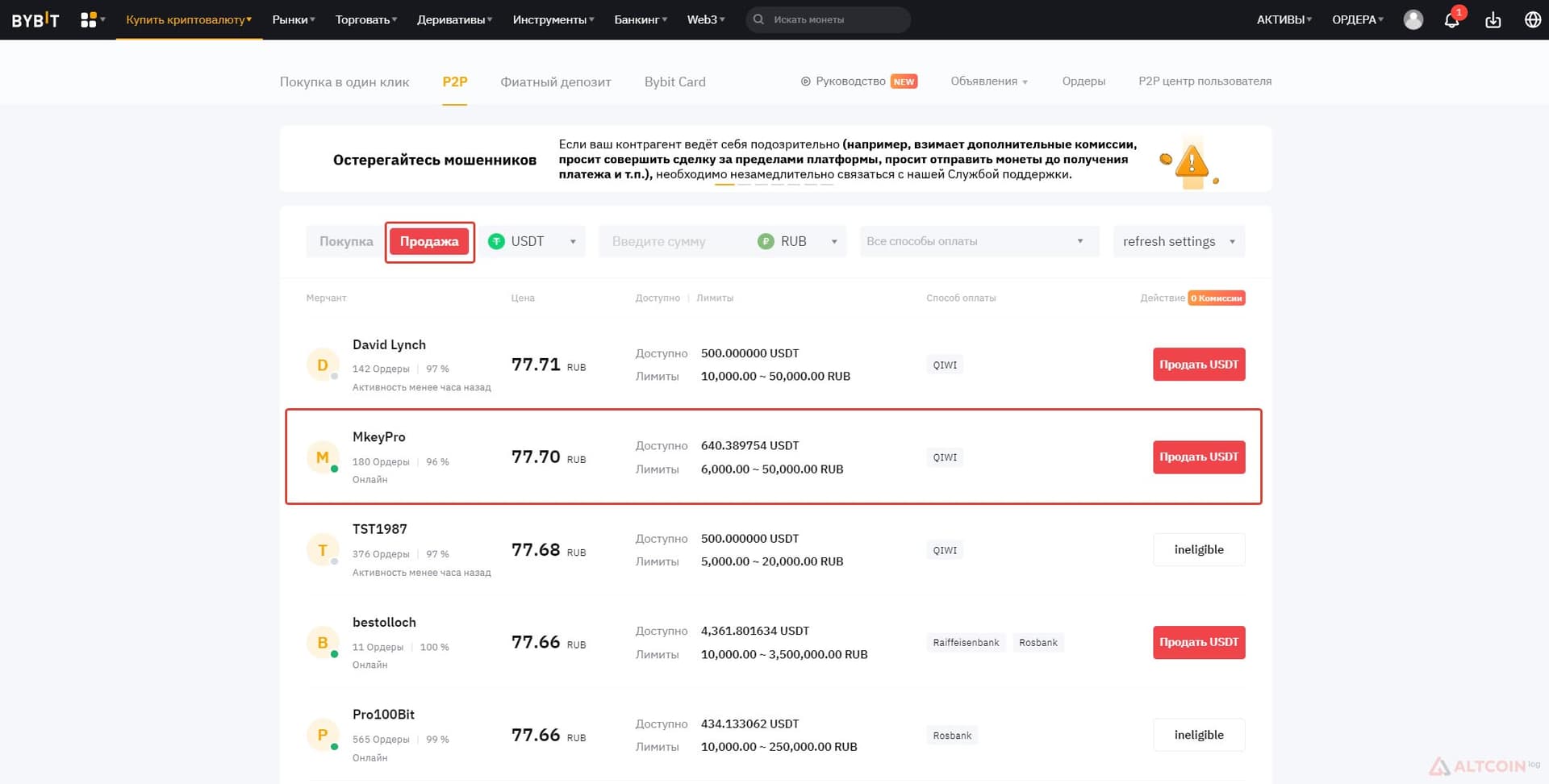The image size is (1549, 784).
Task: Open the Web3 menu
Action: pyautogui.click(x=706, y=19)
